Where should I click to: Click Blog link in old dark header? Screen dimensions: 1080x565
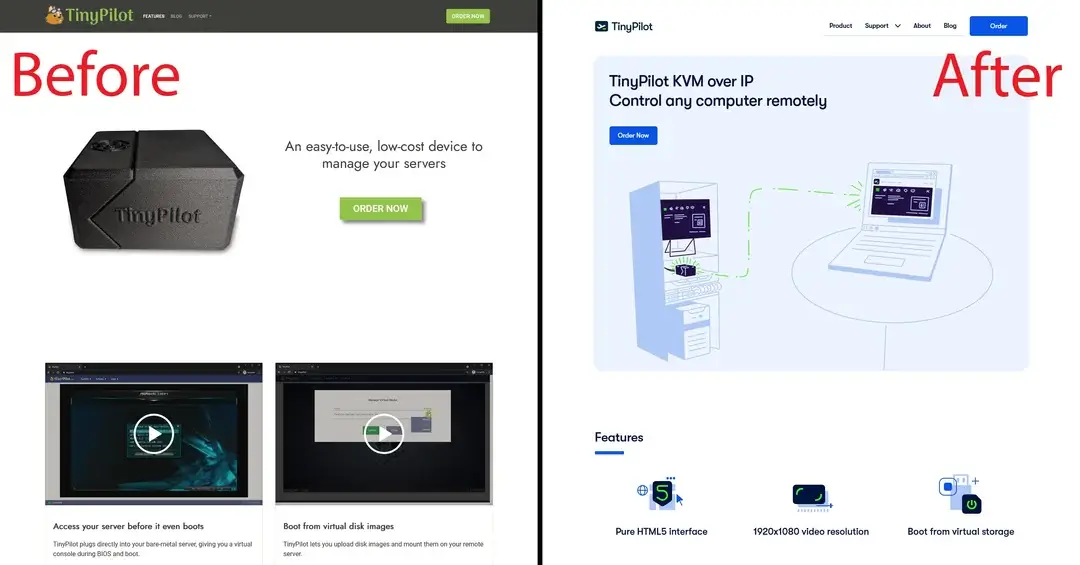click(176, 16)
